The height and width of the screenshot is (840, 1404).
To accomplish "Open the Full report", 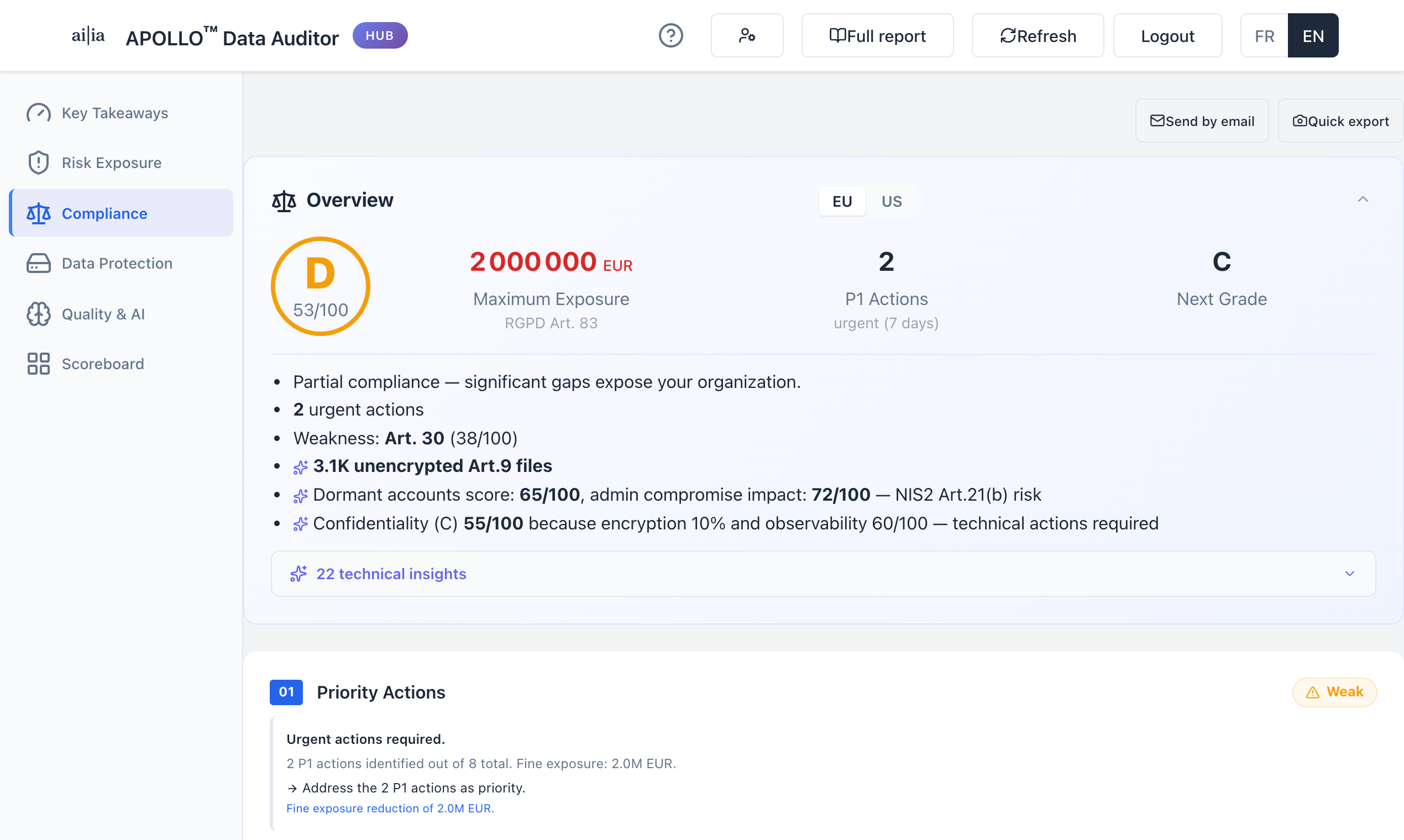I will pos(877,36).
